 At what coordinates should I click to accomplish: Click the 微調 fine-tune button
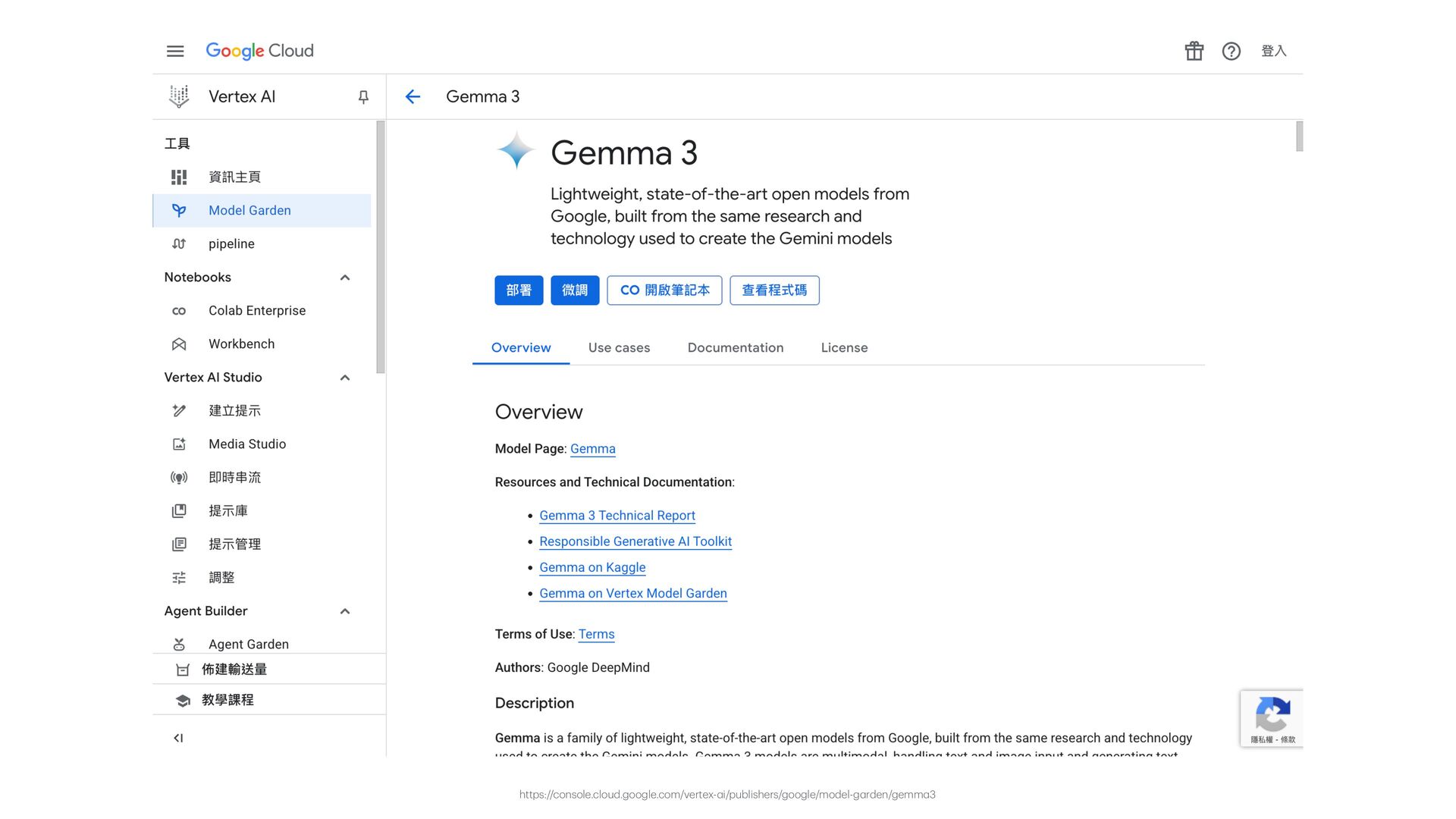[575, 290]
